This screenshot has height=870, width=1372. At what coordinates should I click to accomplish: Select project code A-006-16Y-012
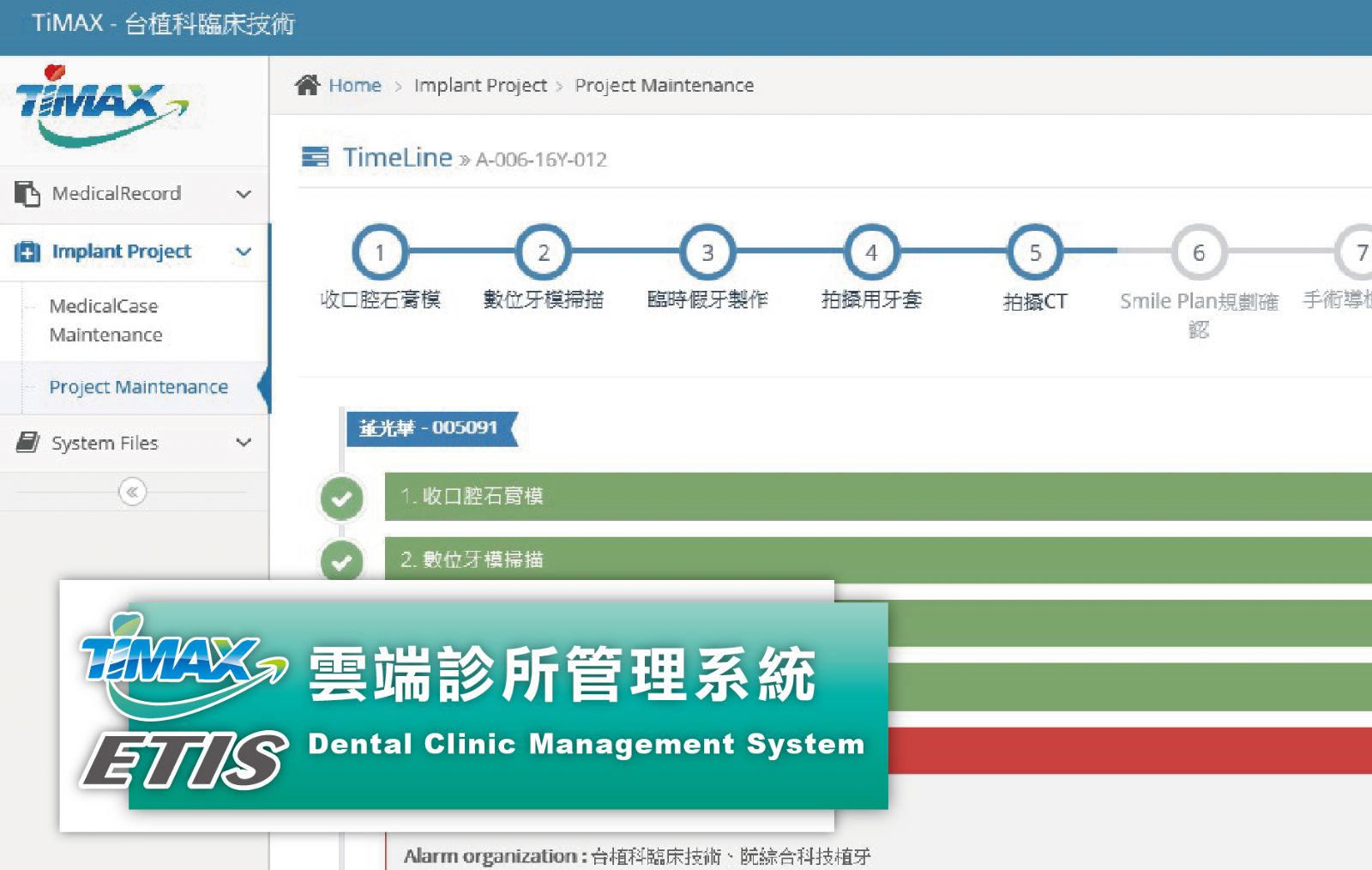541,160
